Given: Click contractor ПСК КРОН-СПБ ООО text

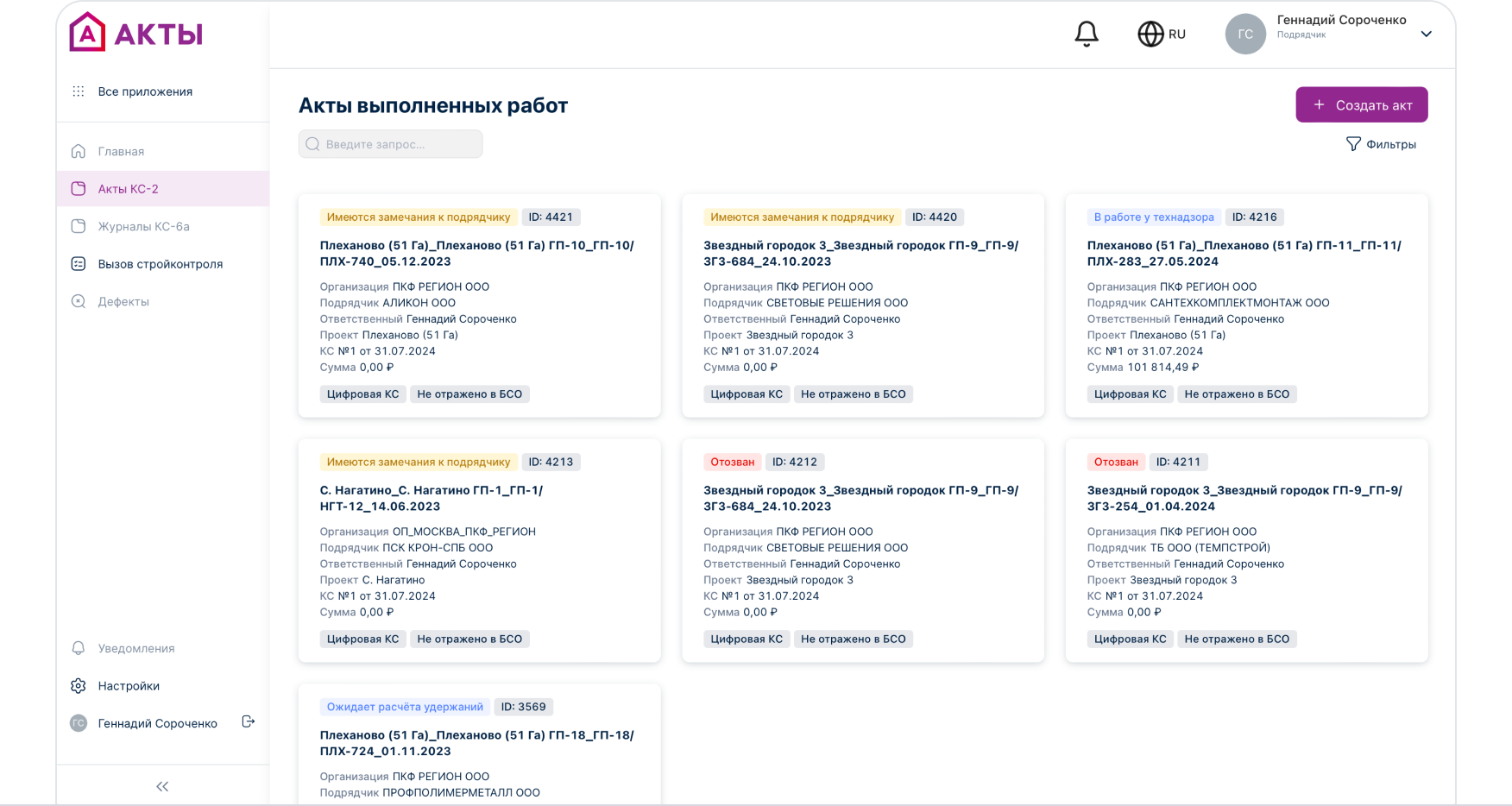Looking at the screenshot, I should coord(438,548).
